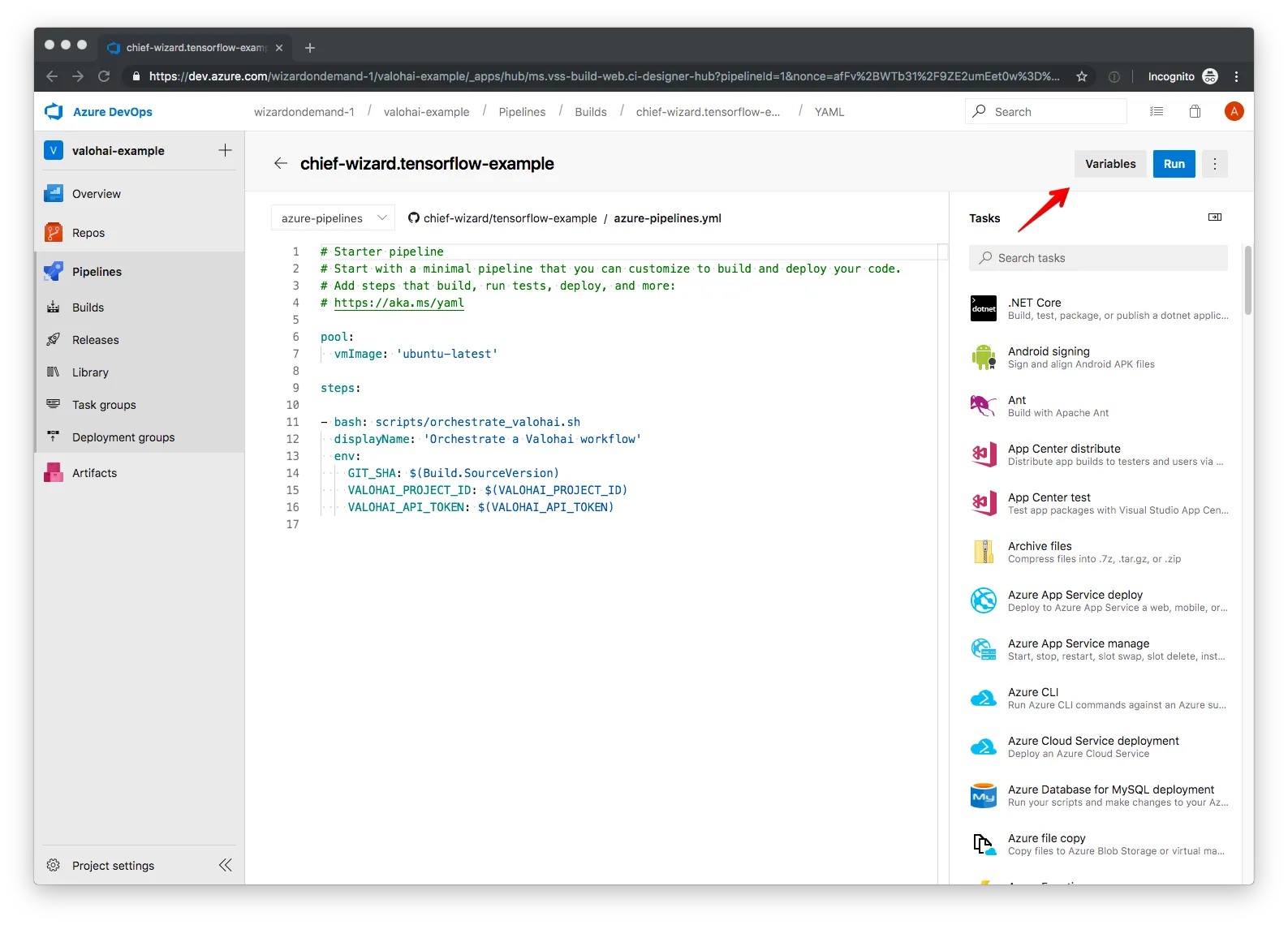Click the Builds breadcrumb
Image resolution: width=1288 pixels, height=925 pixels.
590,112
